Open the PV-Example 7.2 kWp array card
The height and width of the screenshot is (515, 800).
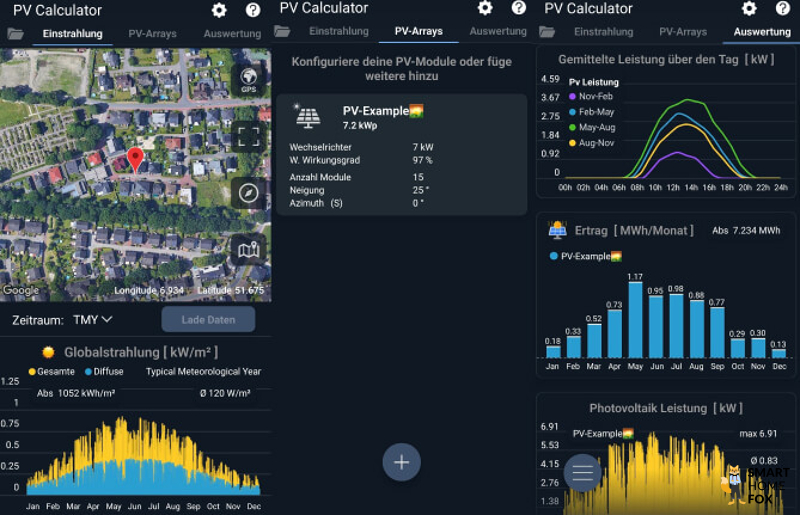point(402,155)
